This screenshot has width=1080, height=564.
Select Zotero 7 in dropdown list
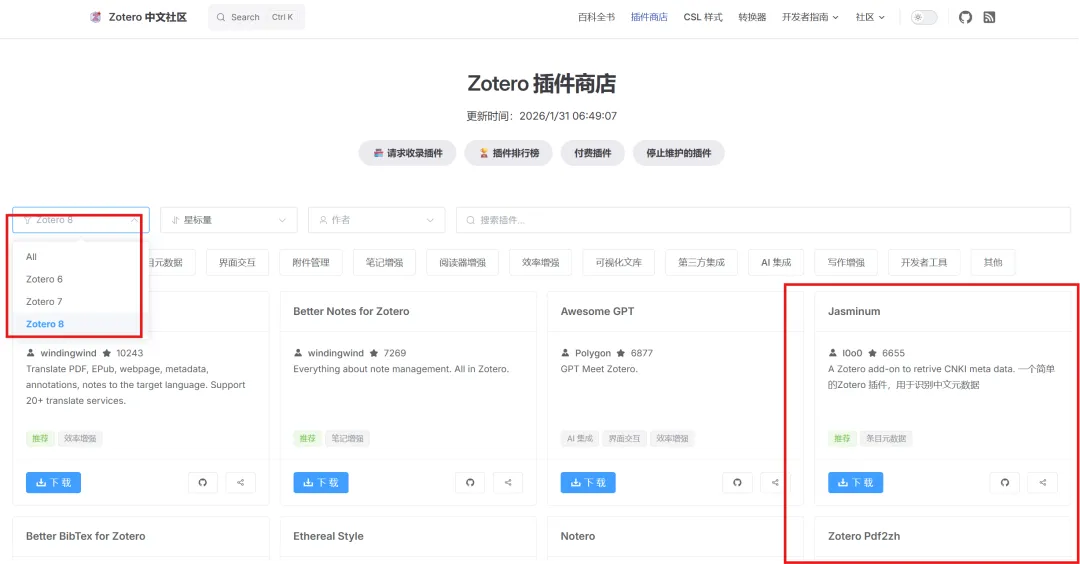77,302
